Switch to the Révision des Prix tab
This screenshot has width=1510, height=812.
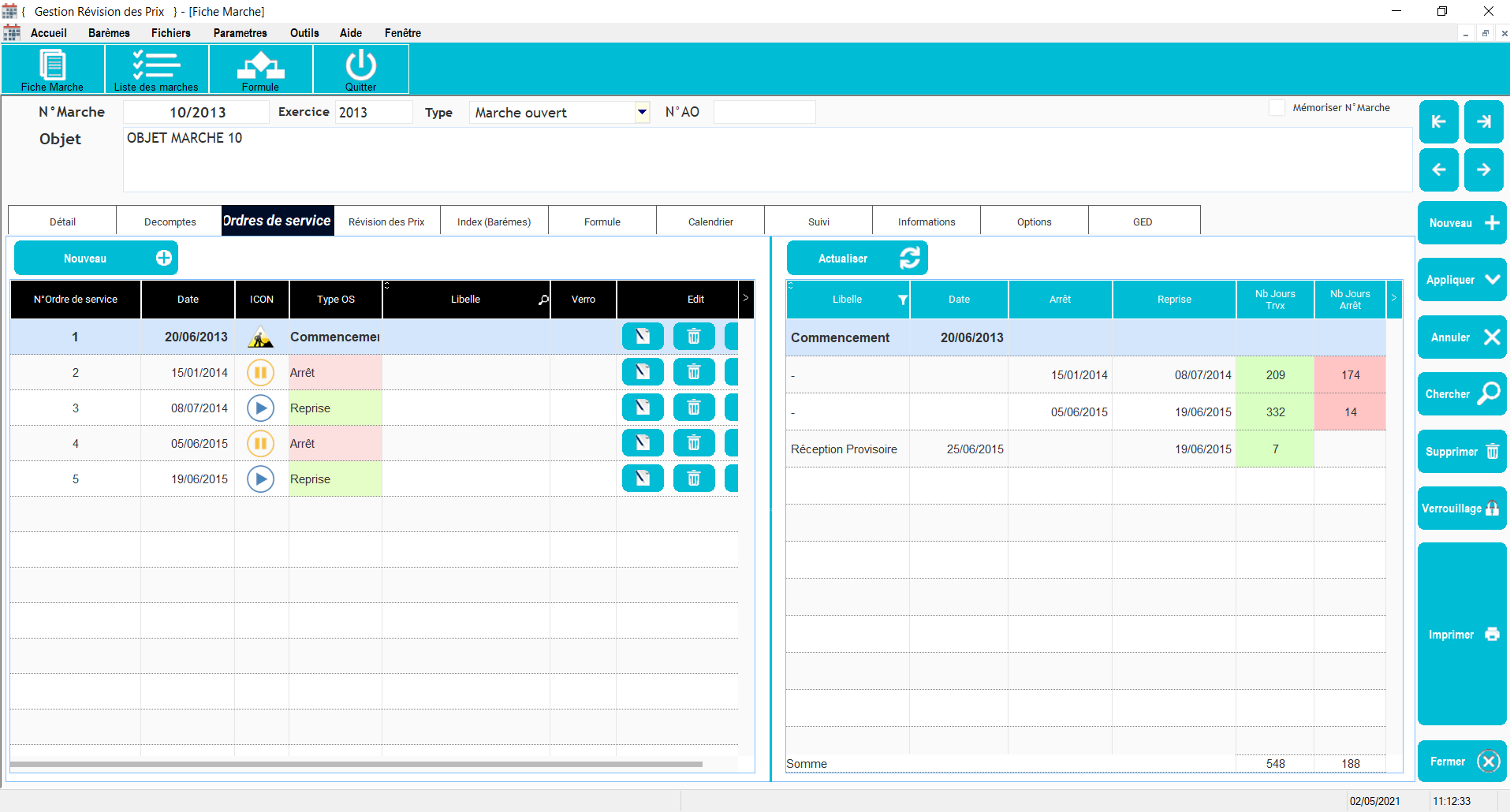click(386, 222)
